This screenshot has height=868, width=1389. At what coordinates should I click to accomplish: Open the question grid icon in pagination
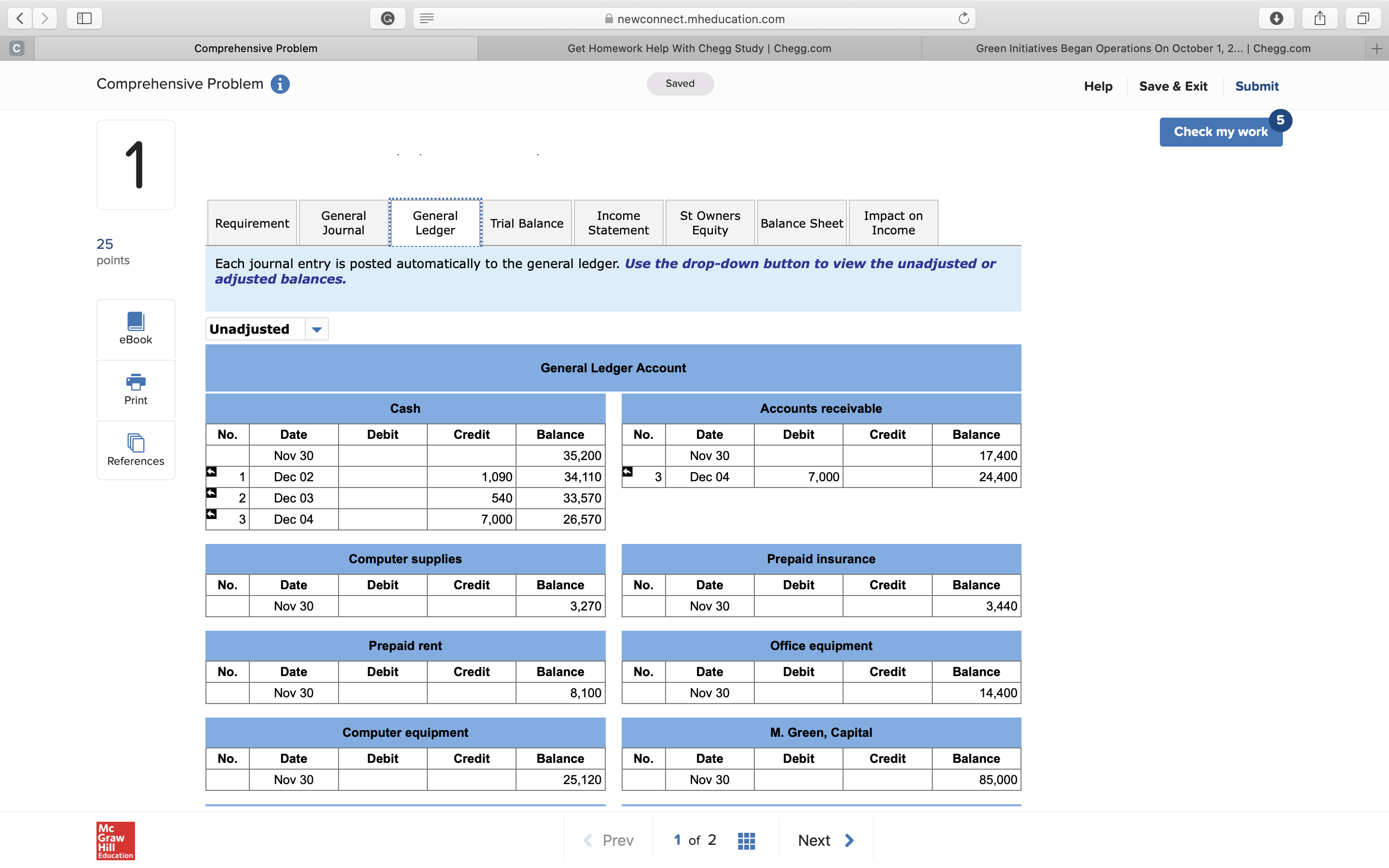tap(746, 841)
